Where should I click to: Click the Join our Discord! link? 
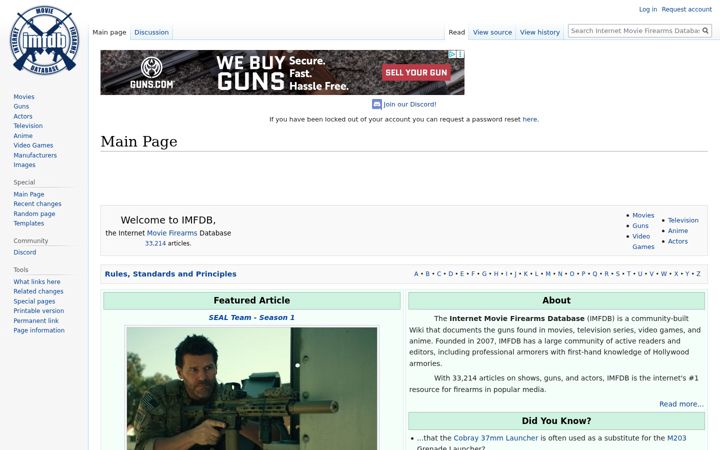(410, 104)
